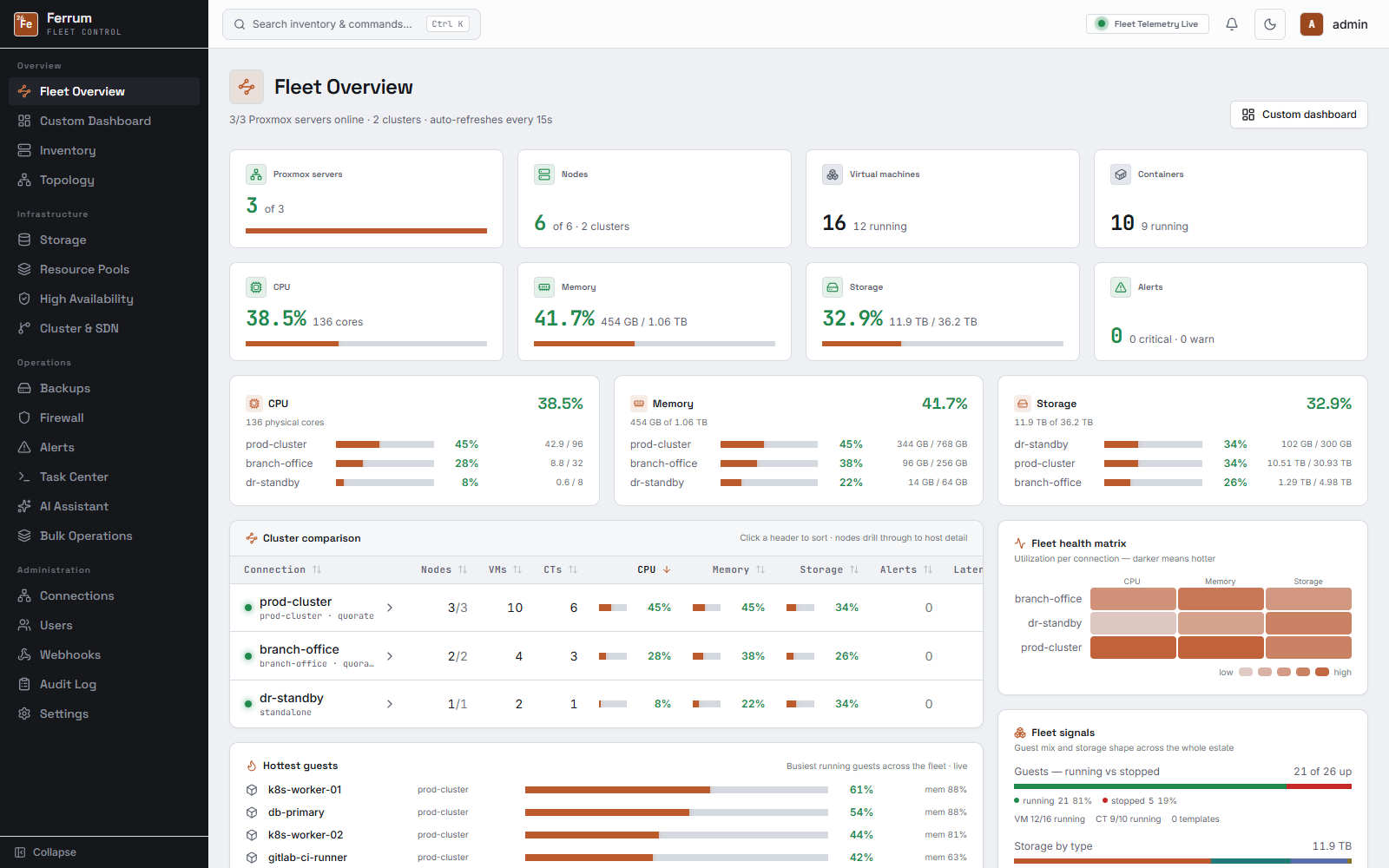This screenshot has width=1389, height=868.
Task: Click the Cluster & SDN branch icon
Action: (24, 328)
